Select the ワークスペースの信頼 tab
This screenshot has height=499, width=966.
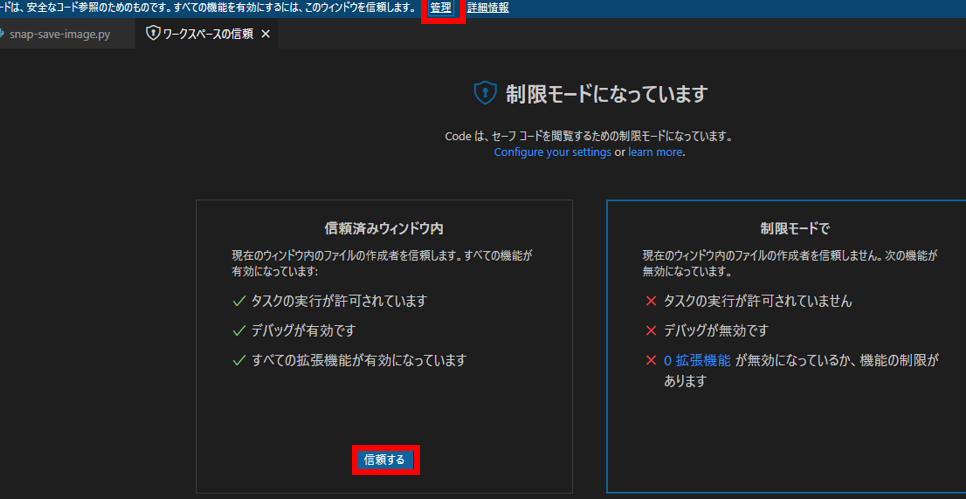[207, 34]
